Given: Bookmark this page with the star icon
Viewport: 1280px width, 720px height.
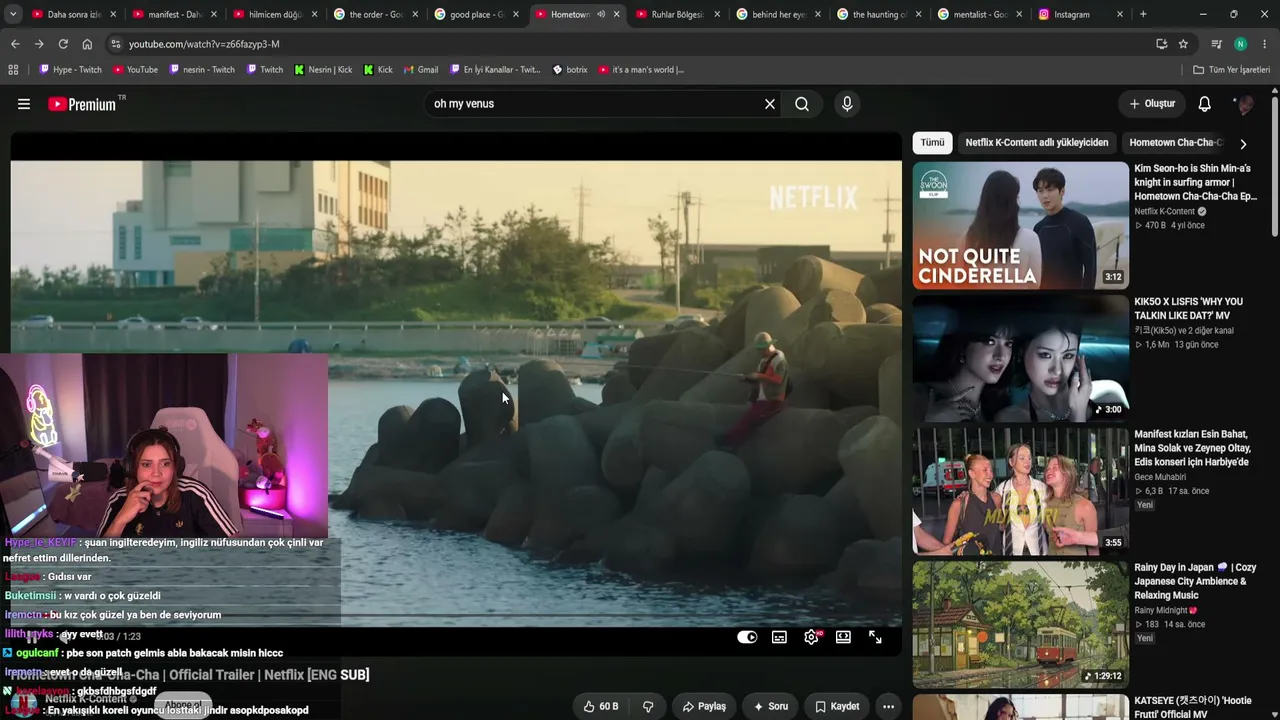Looking at the screenshot, I should tap(1183, 44).
